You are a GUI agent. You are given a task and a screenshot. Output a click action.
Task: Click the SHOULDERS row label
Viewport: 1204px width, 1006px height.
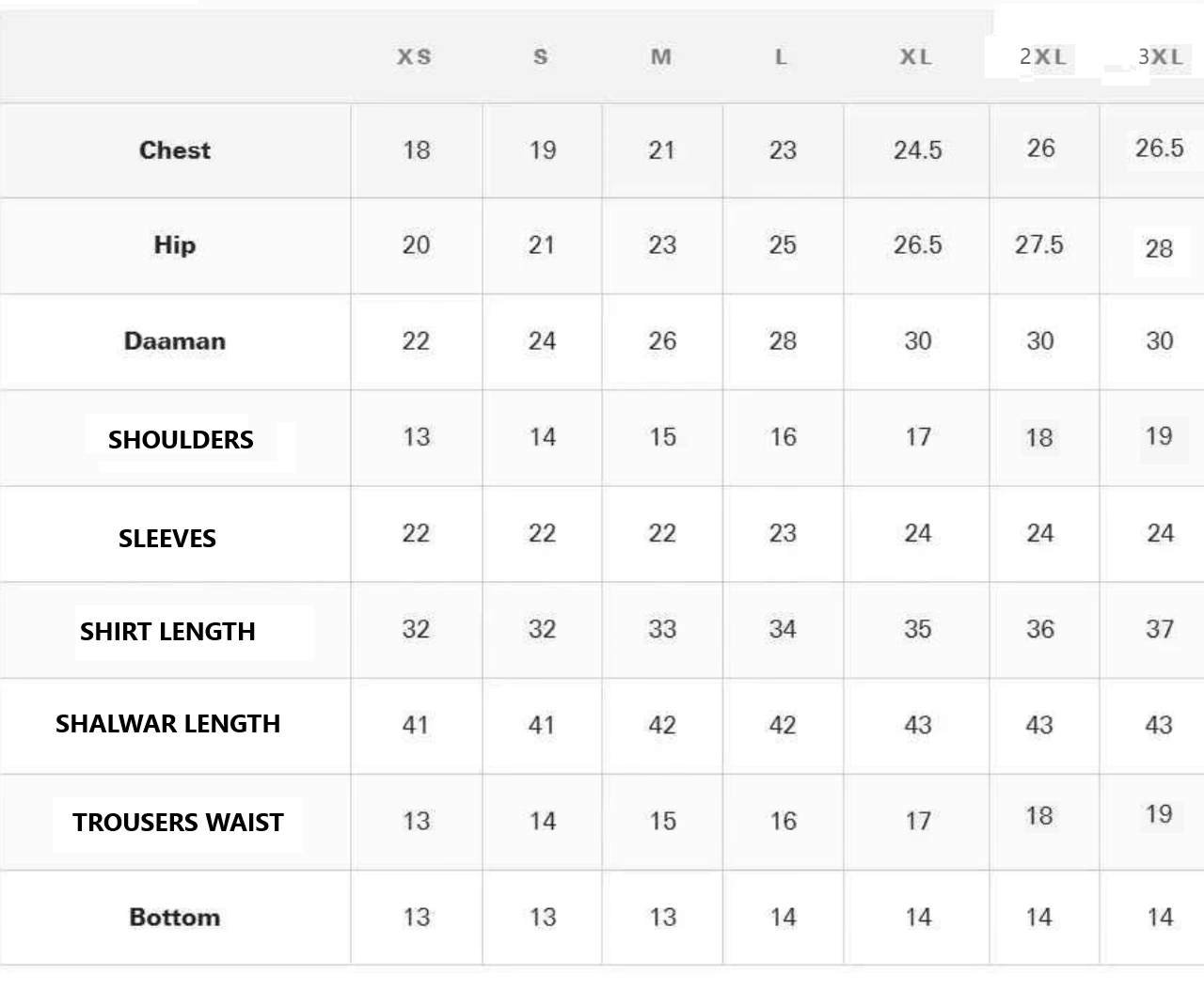tap(181, 440)
